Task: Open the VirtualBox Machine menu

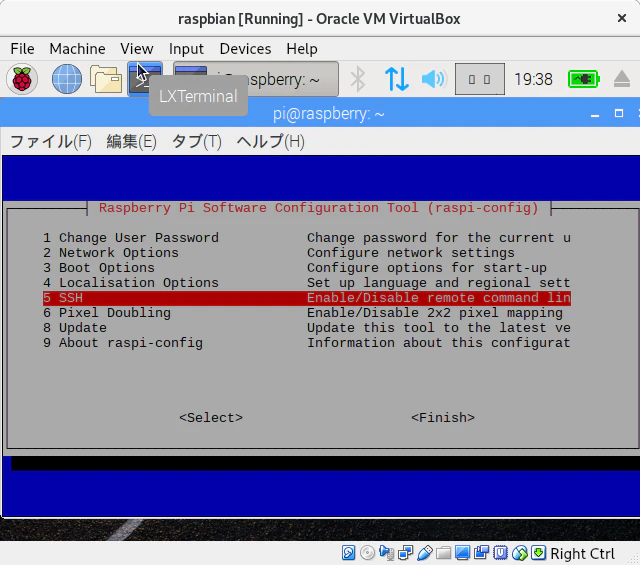Action: click(x=78, y=49)
